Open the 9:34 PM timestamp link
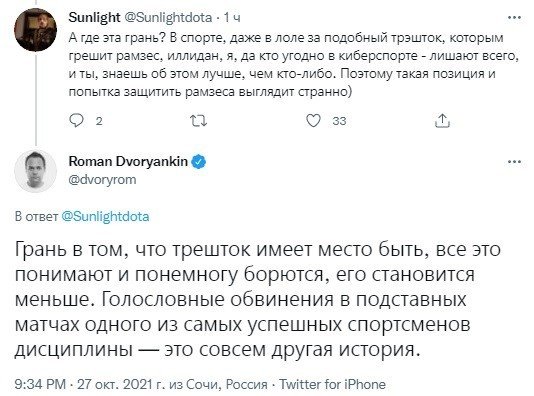Image resolution: width=534 pixels, height=396 pixels. [40, 384]
